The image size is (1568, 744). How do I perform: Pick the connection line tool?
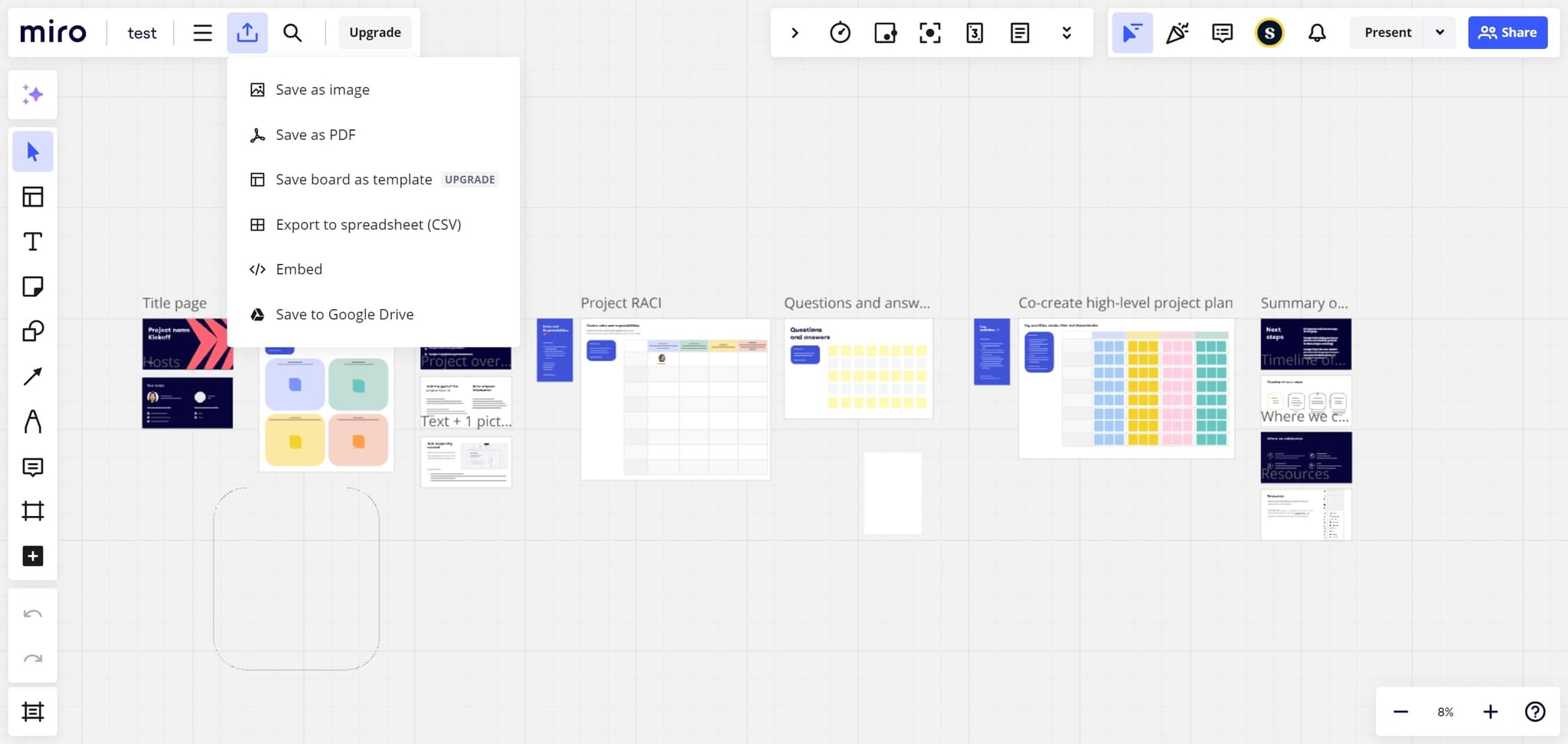point(33,376)
